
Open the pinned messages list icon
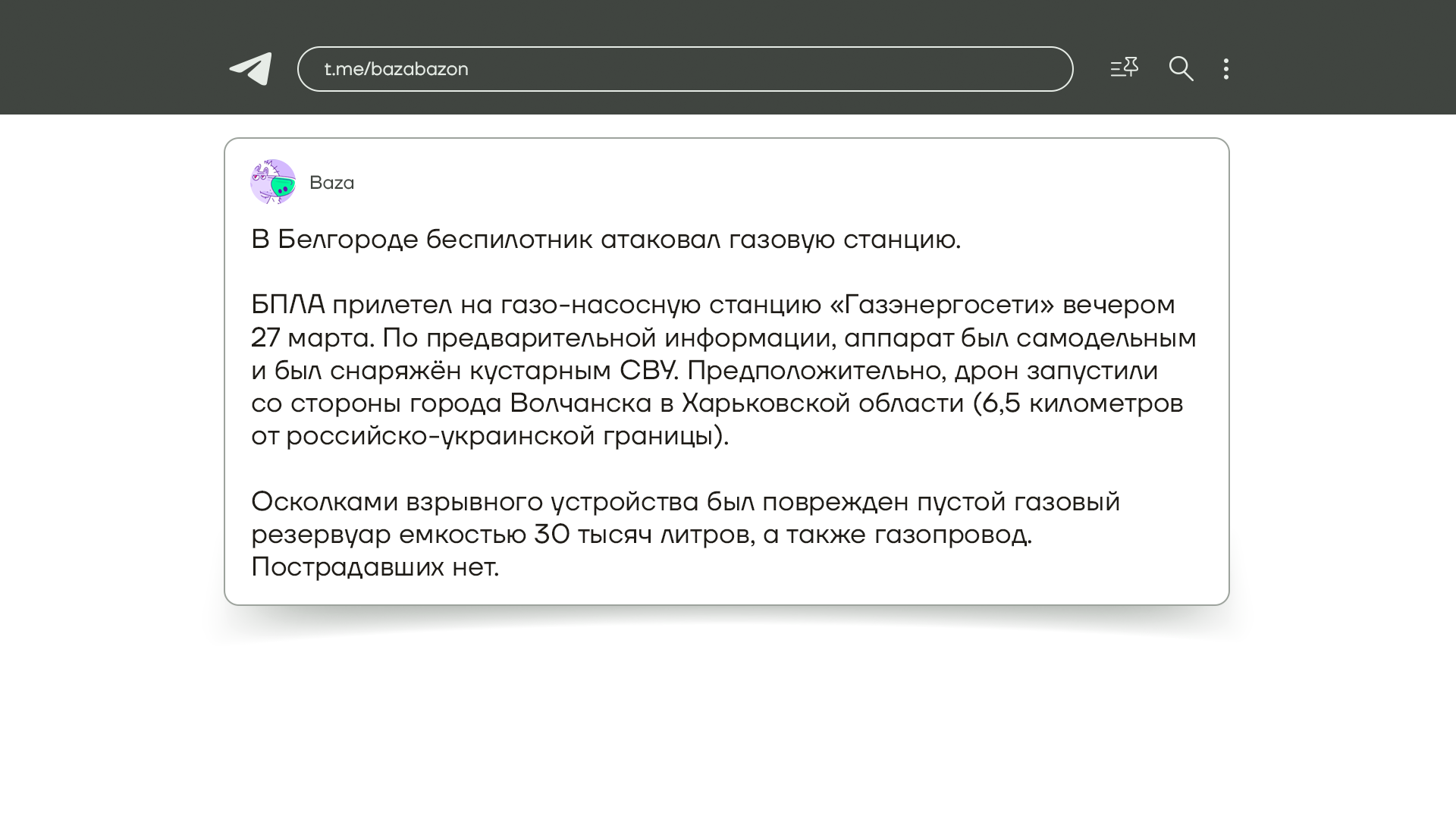pyautogui.click(x=1124, y=68)
